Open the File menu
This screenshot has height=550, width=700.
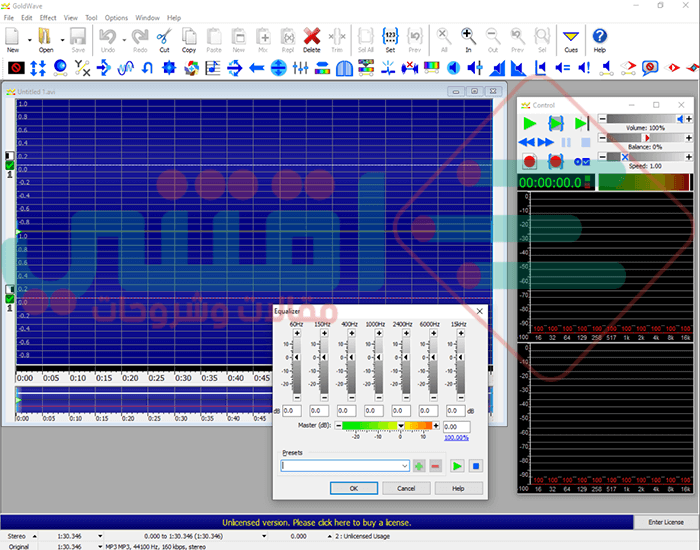point(8,18)
